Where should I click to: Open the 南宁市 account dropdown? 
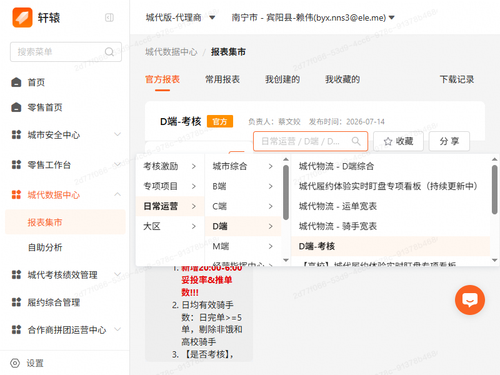click(313, 17)
